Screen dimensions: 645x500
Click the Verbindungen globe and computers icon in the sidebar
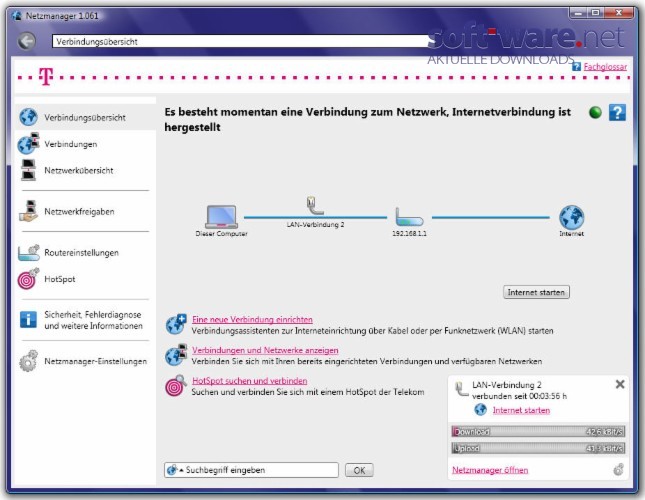click(x=28, y=144)
